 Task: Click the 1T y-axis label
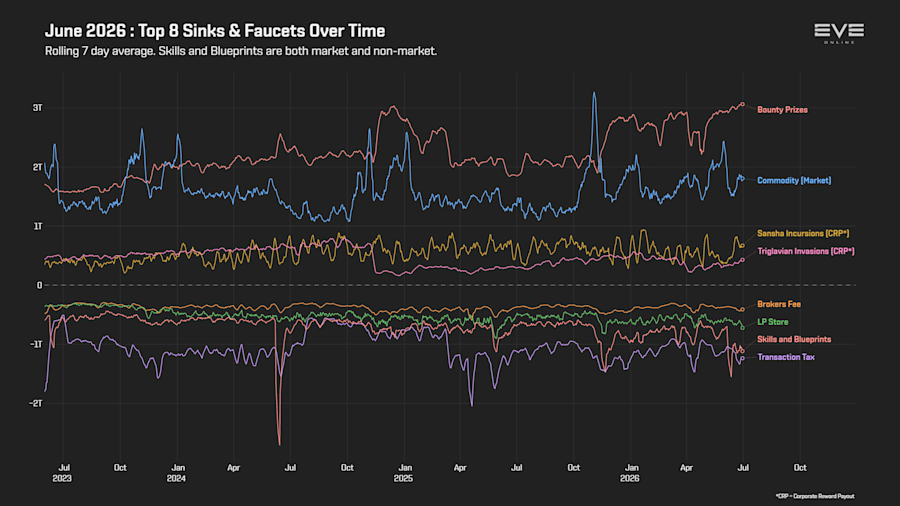point(38,227)
